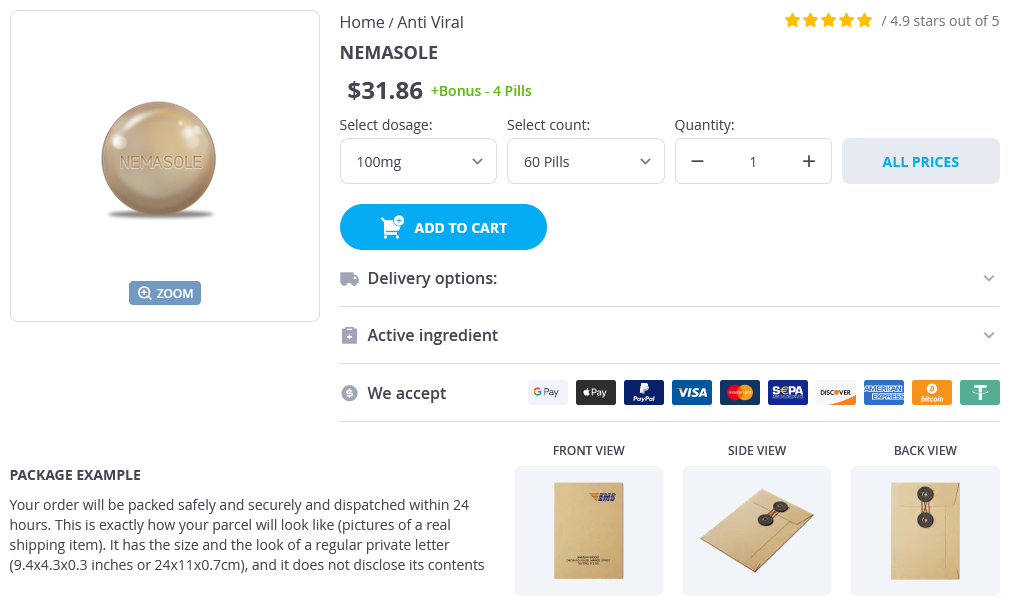Expand the Active ingredient section

click(669, 335)
